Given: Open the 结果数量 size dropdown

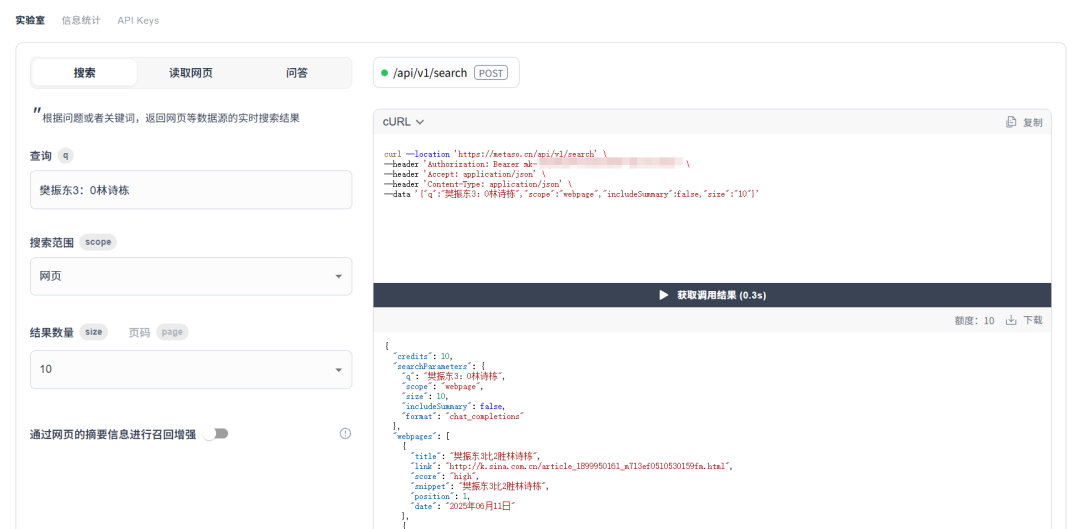Looking at the screenshot, I should coord(191,369).
